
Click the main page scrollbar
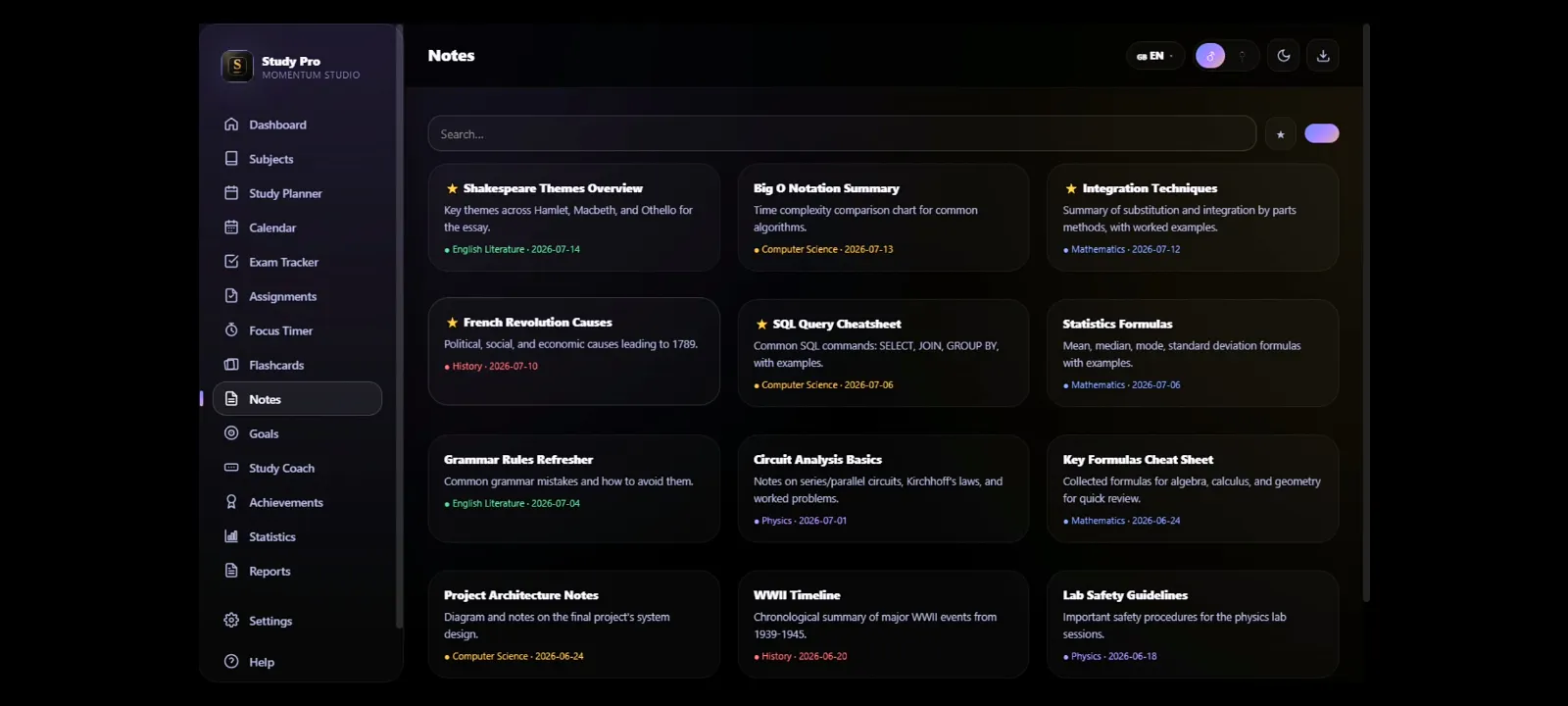pos(1366,314)
